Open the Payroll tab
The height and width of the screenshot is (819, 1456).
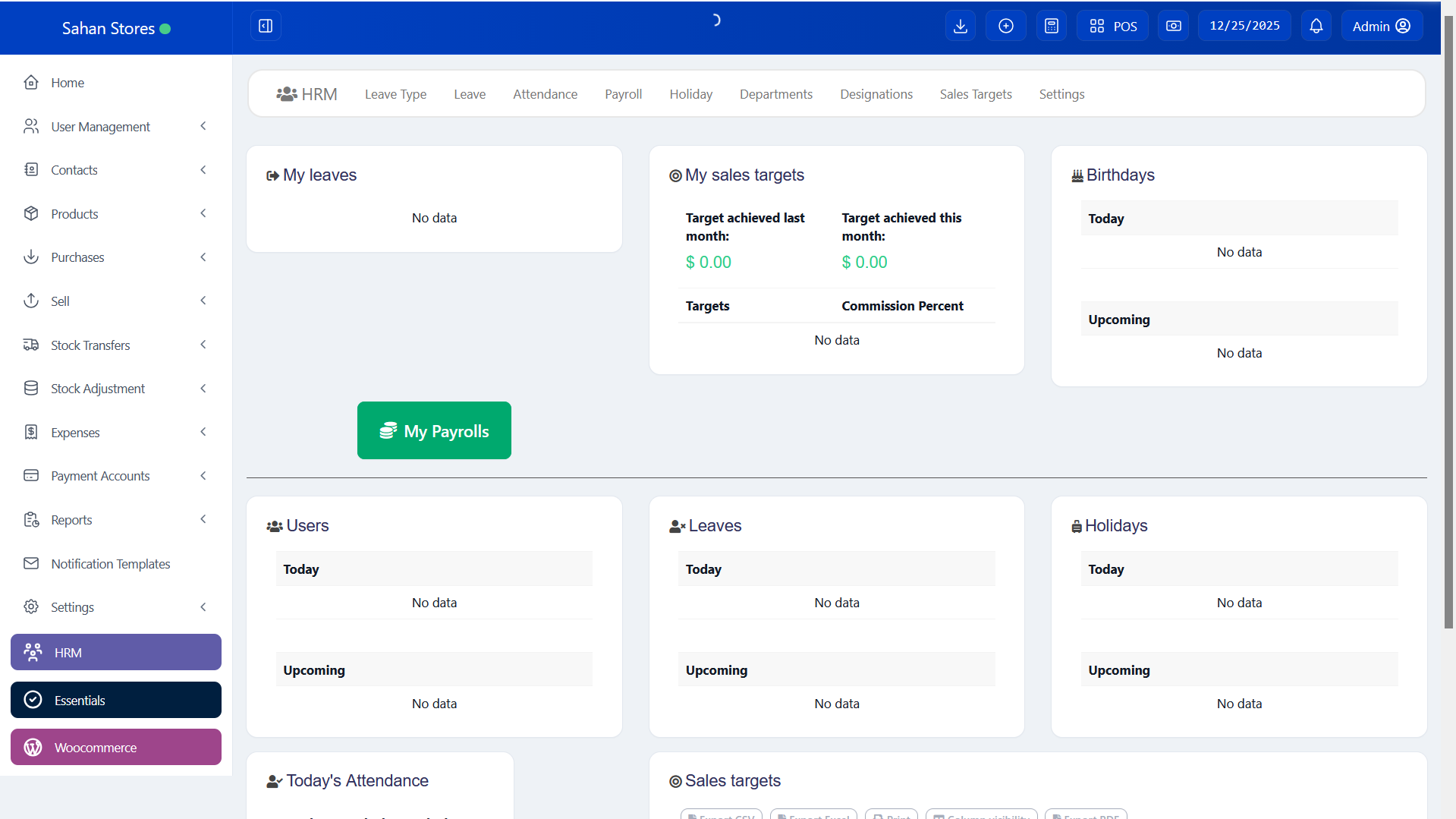pos(623,94)
